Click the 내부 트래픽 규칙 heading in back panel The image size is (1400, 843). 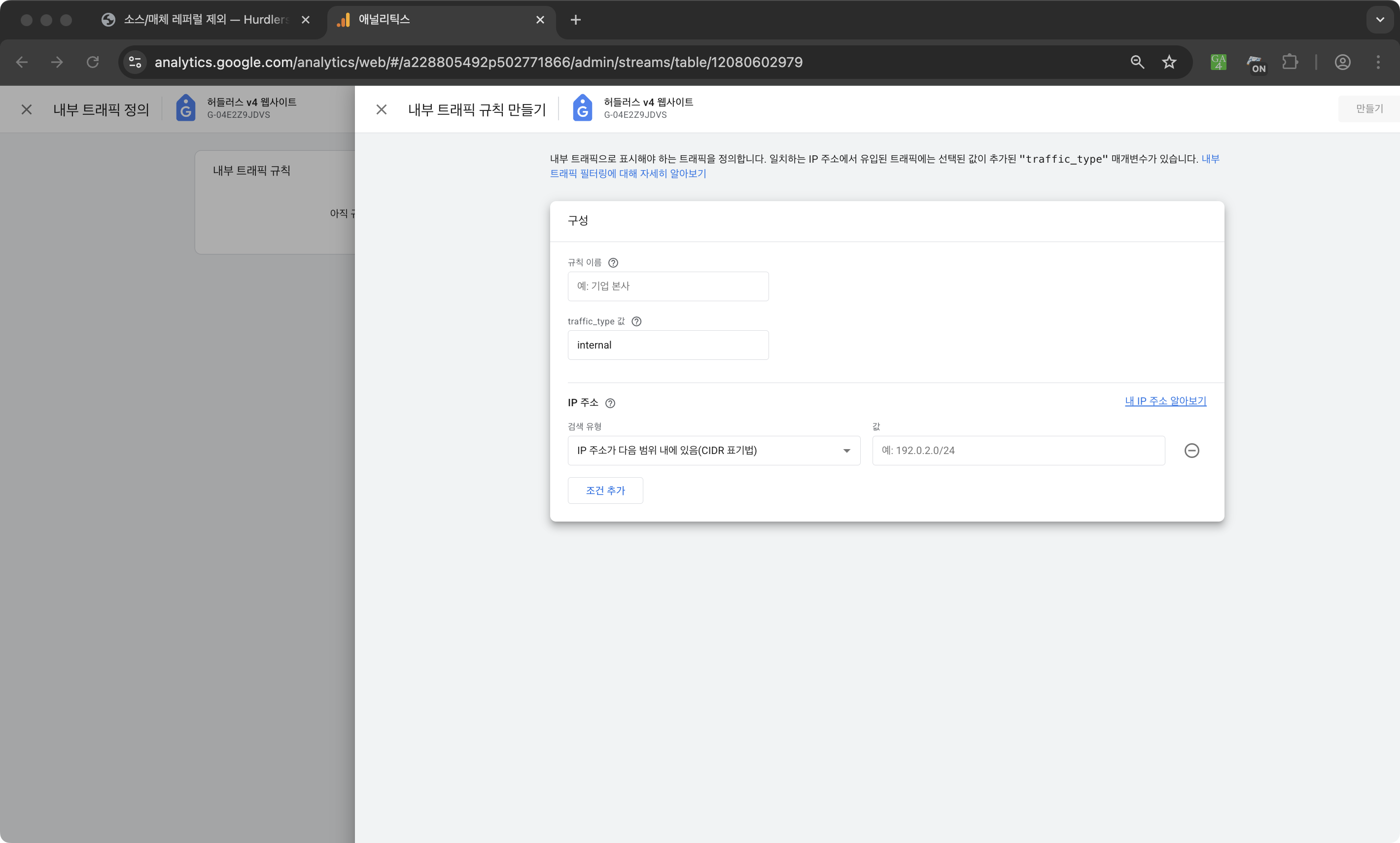point(251,171)
